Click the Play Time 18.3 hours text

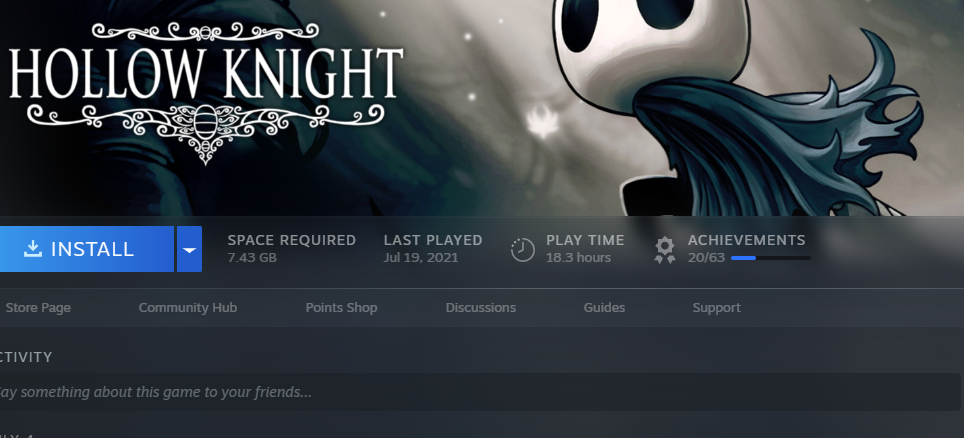(x=578, y=258)
